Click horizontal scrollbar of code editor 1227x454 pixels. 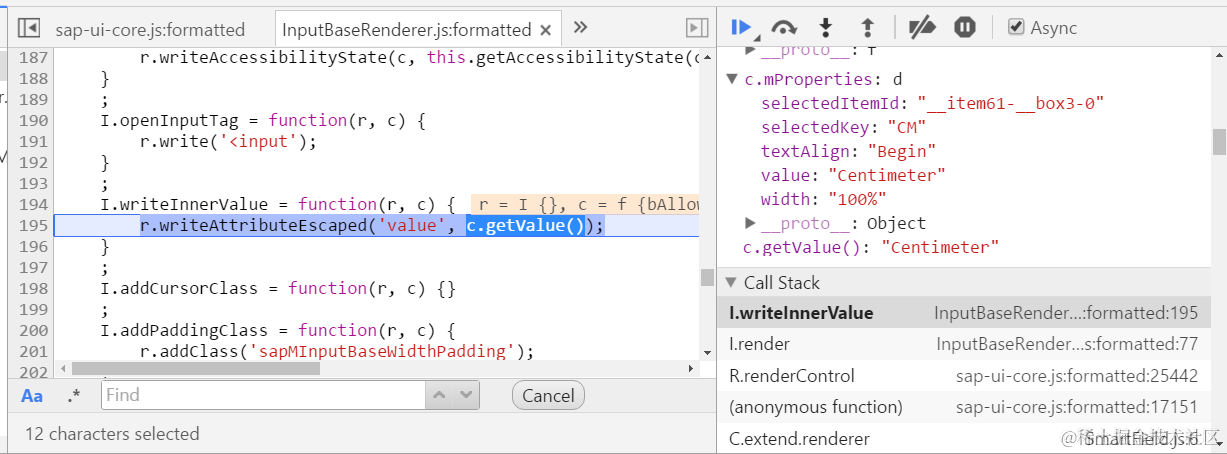coord(195,368)
